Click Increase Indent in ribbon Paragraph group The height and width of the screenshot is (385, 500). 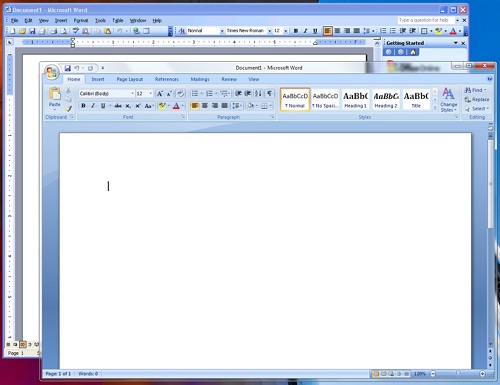(x=248, y=94)
